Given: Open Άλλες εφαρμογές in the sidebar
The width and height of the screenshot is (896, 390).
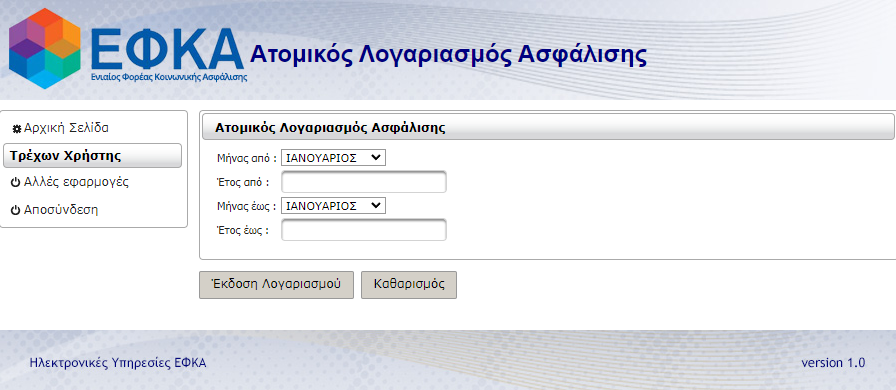Looking at the screenshot, I should (x=76, y=182).
